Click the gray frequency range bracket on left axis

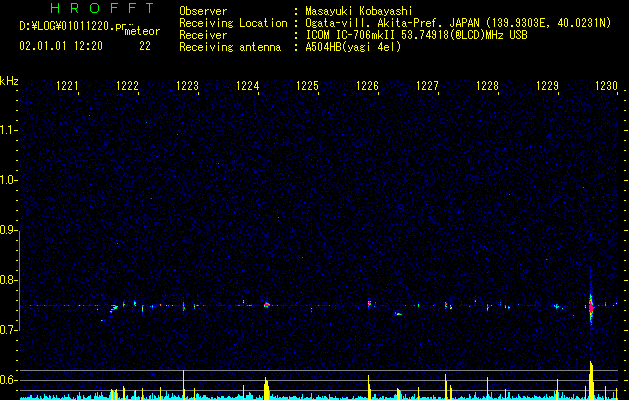[x=20, y=280]
